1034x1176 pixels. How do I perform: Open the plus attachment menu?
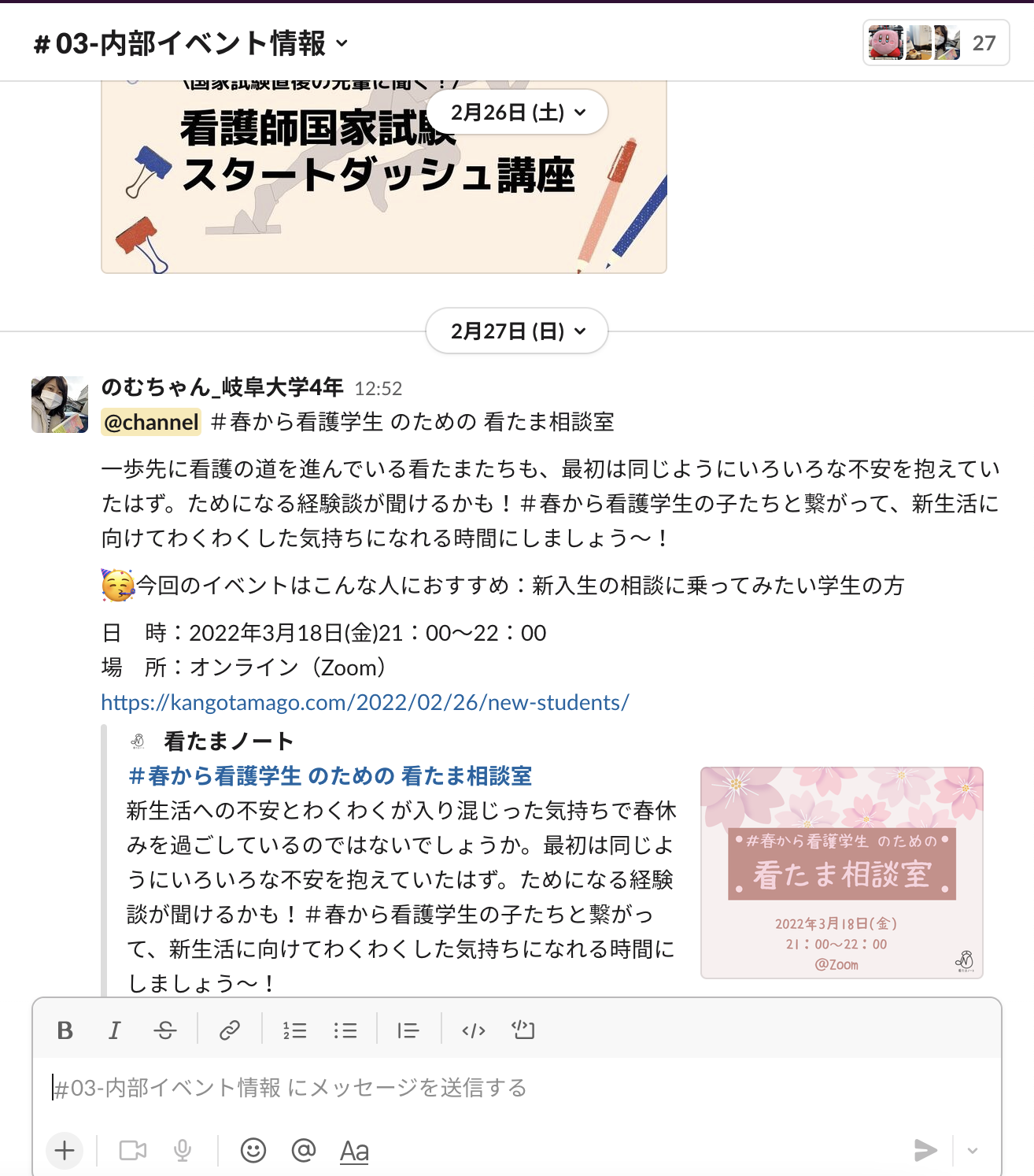point(65,1151)
